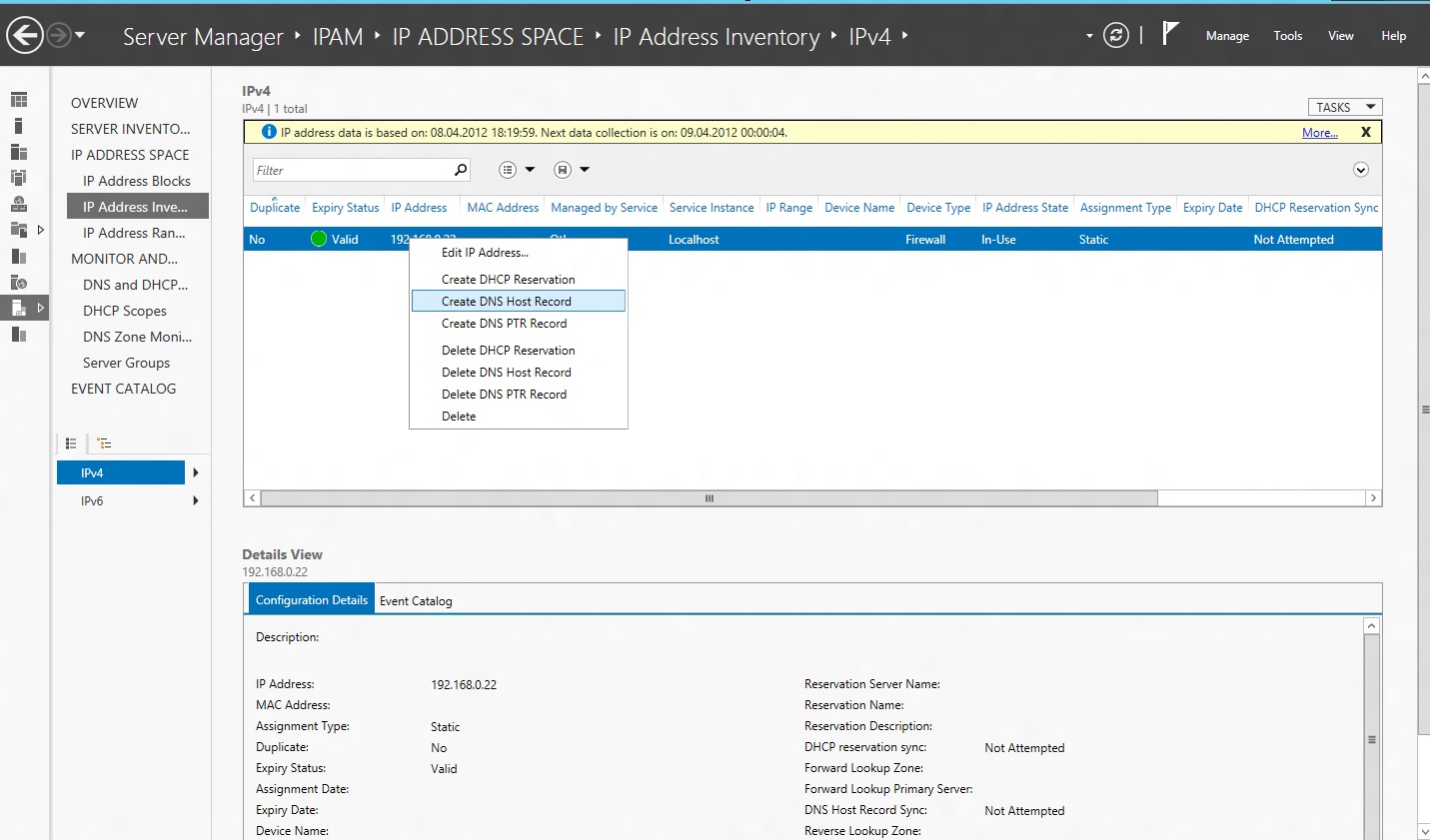Screen dimensions: 1430x840
Task: Switch to the list view toggle below sidebar
Action: click(70, 442)
